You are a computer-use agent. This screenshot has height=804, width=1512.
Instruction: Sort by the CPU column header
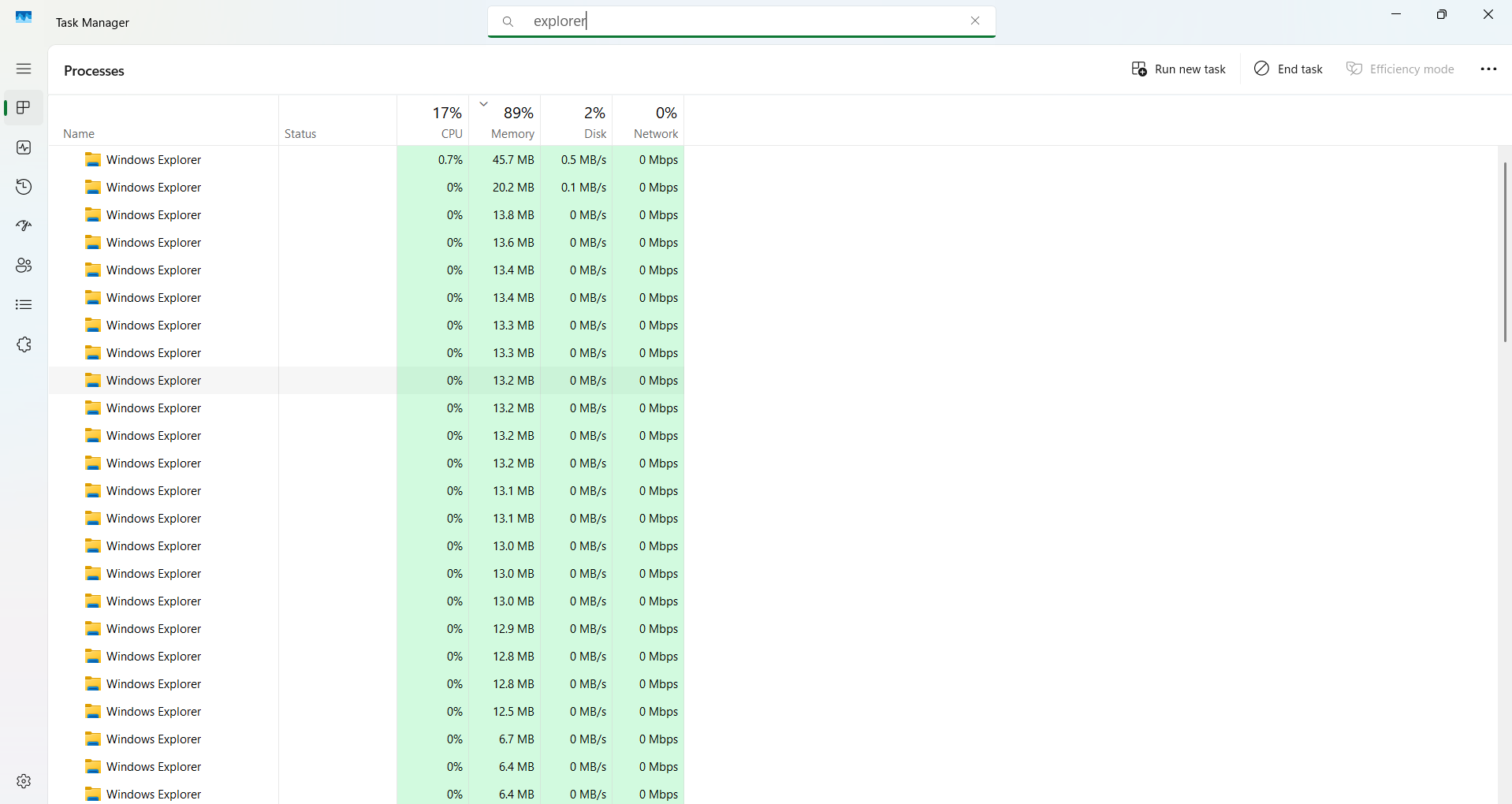[433, 121]
